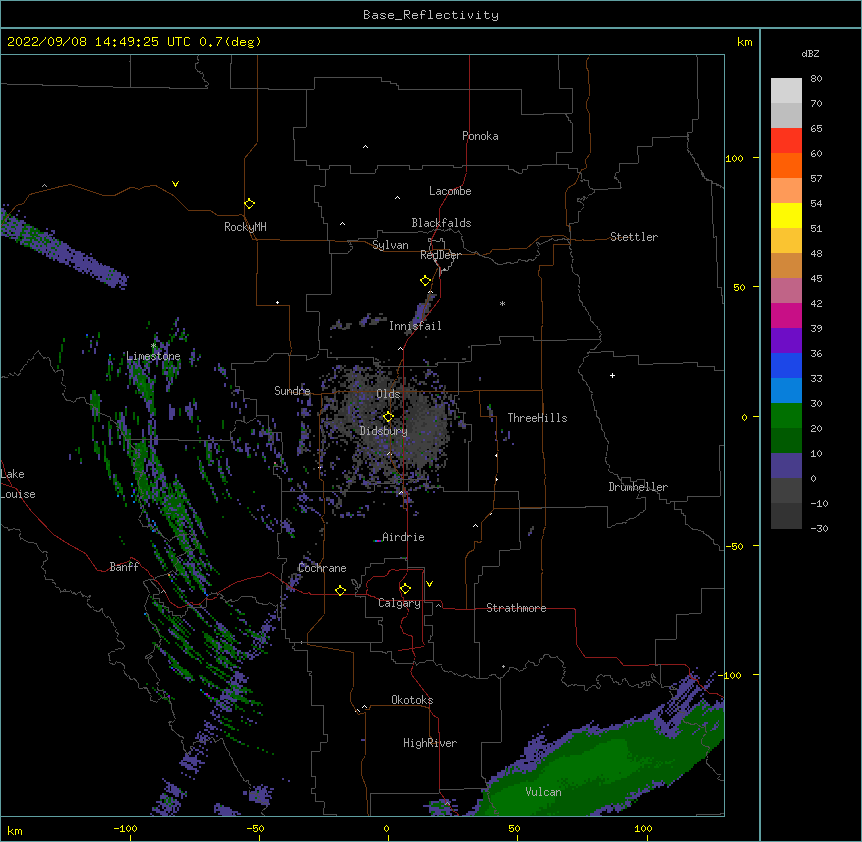Click the Airdrie city label

tap(403, 537)
